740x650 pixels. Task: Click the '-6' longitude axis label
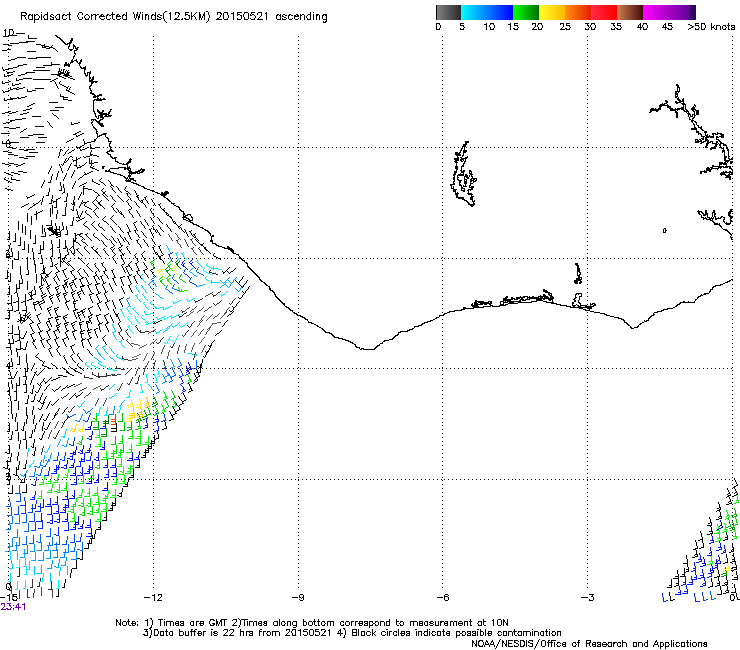click(x=443, y=598)
